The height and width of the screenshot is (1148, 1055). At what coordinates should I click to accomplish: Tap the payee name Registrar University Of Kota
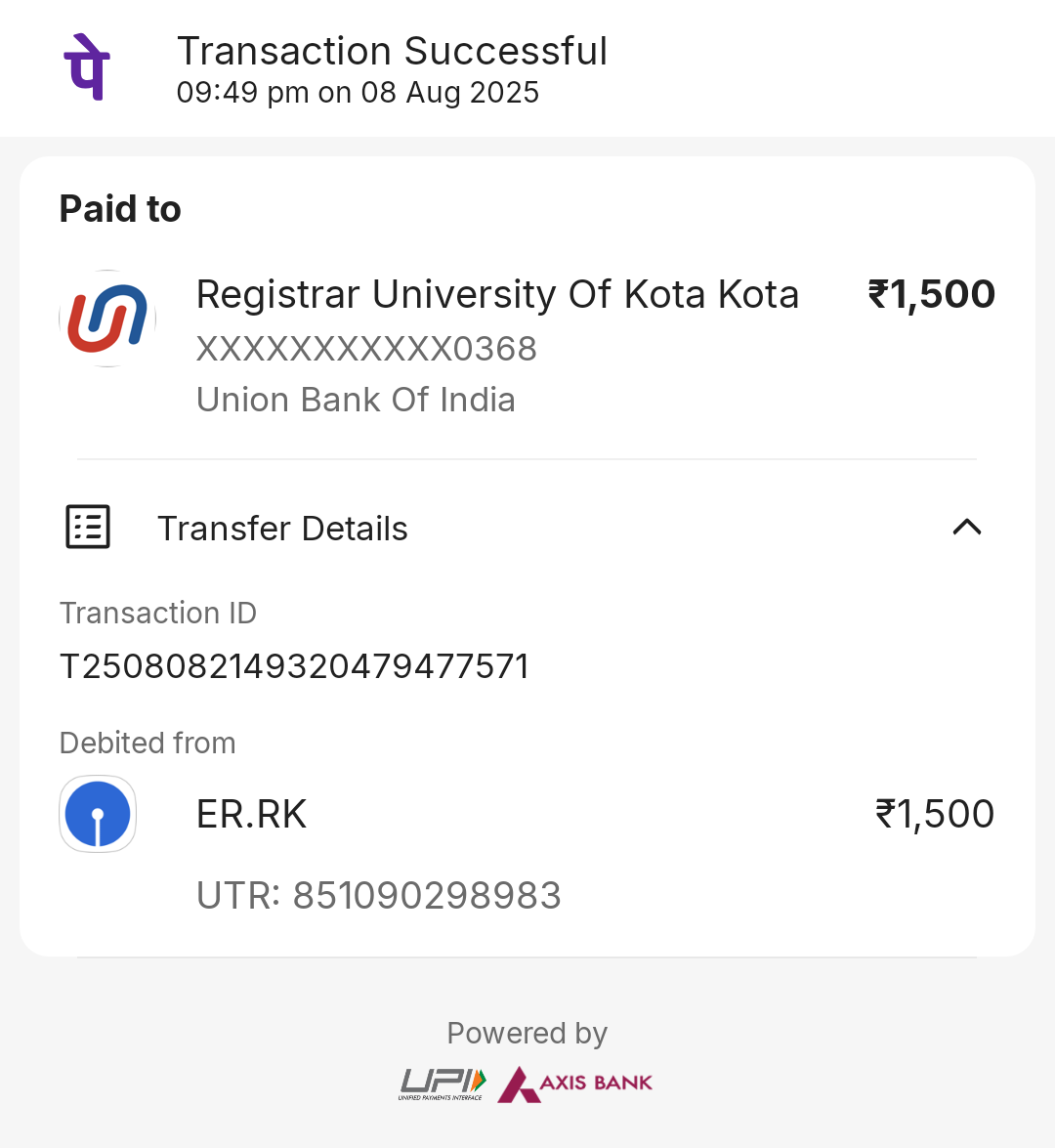pyautogui.click(x=497, y=294)
